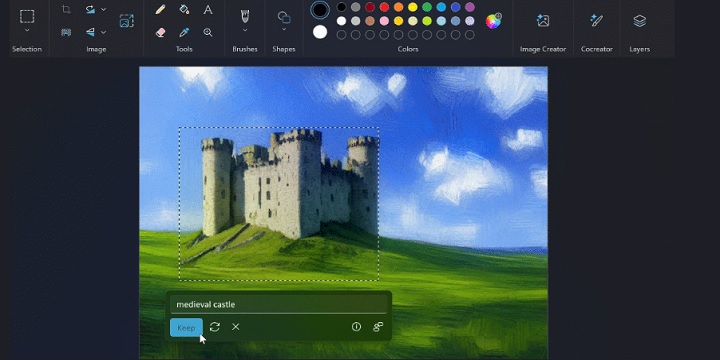Pick the gray swatch in top row
Viewport: 720px width, 360px height.
click(355, 7)
